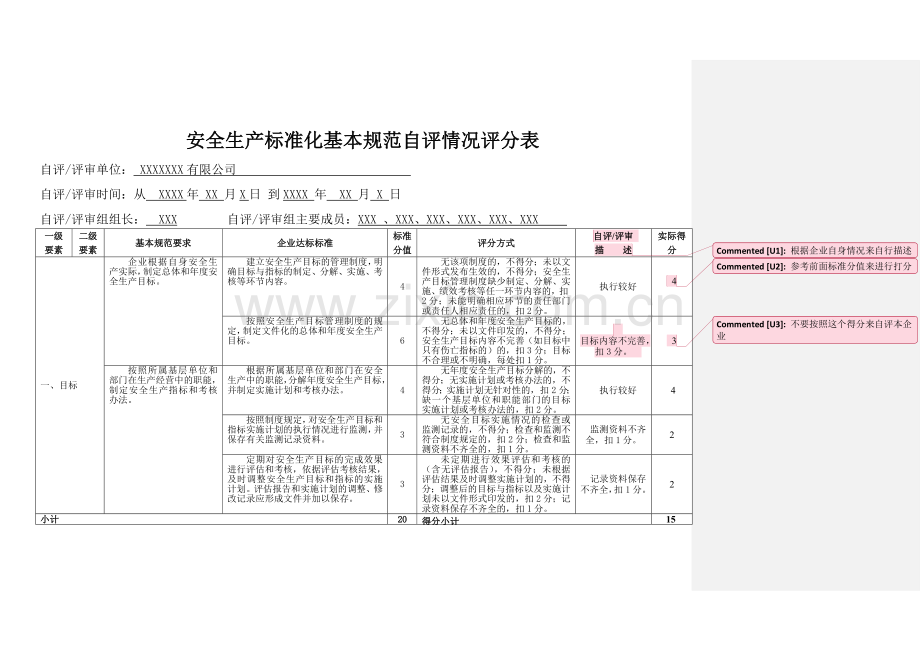Select comment U2 about standard score values
920x651 pixels.
[815, 266]
